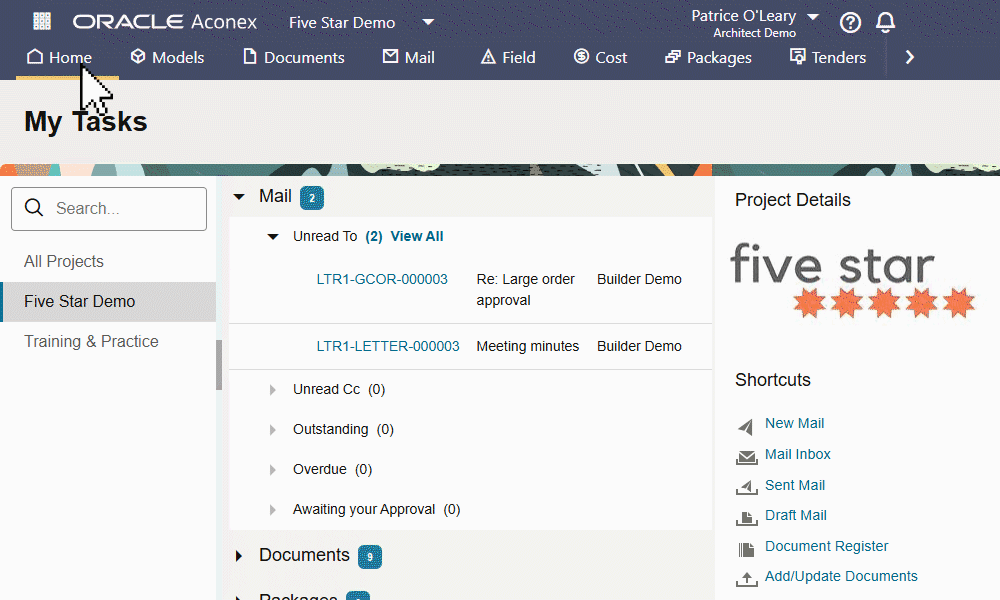
Task: Click 'Re: Large order approval' subject
Action: (x=526, y=290)
